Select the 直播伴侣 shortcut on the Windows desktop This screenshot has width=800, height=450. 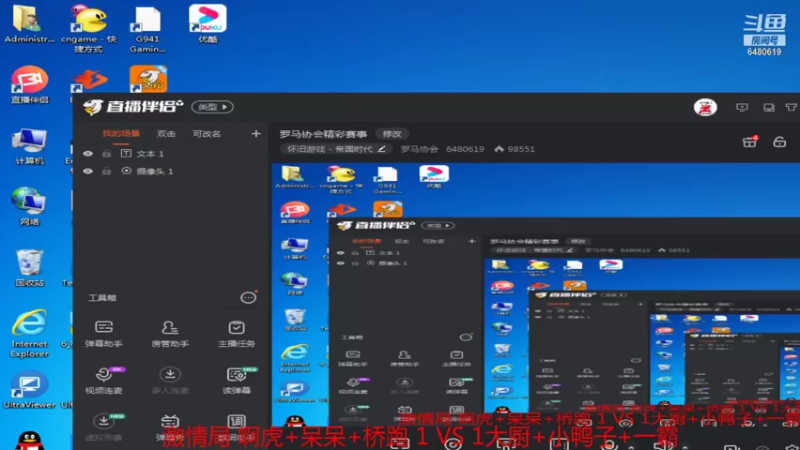click(x=30, y=85)
